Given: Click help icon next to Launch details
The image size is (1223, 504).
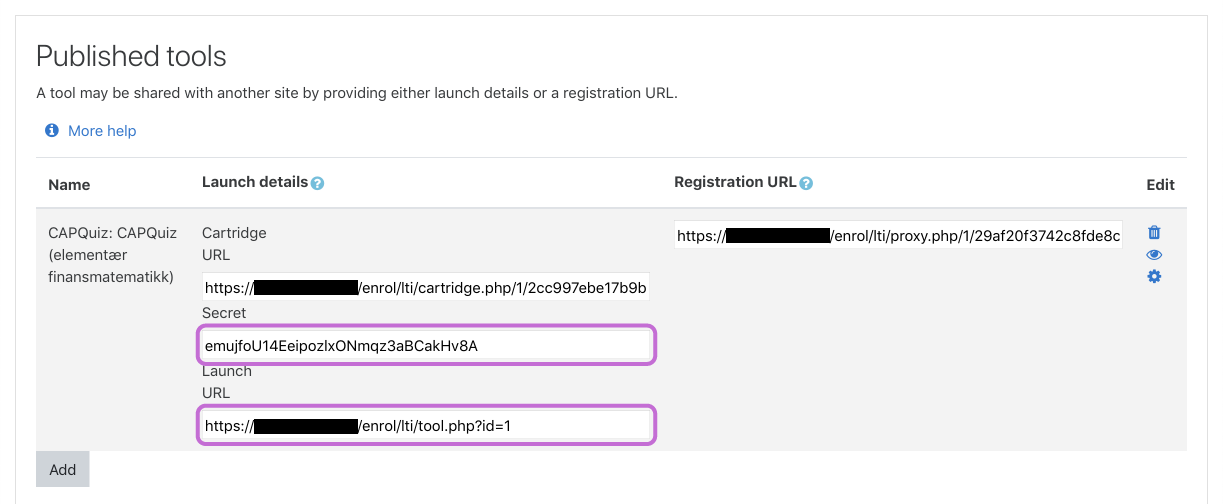Looking at the screenshot, I should pos(317,184).
